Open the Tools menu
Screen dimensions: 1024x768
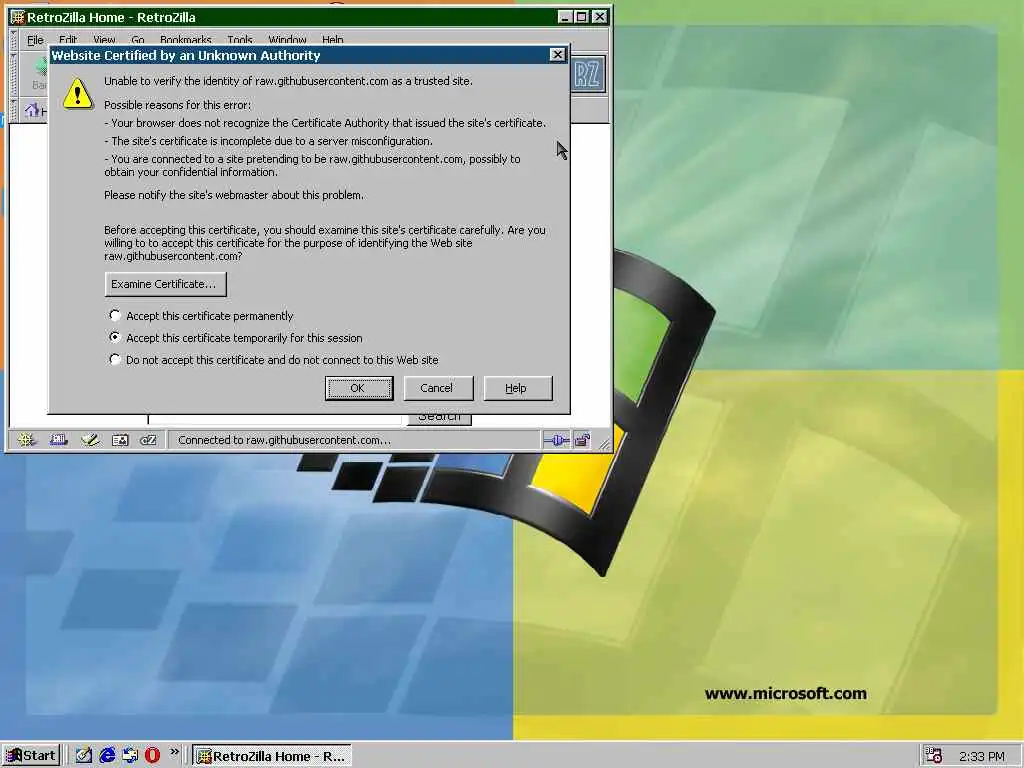pos(240,40)
